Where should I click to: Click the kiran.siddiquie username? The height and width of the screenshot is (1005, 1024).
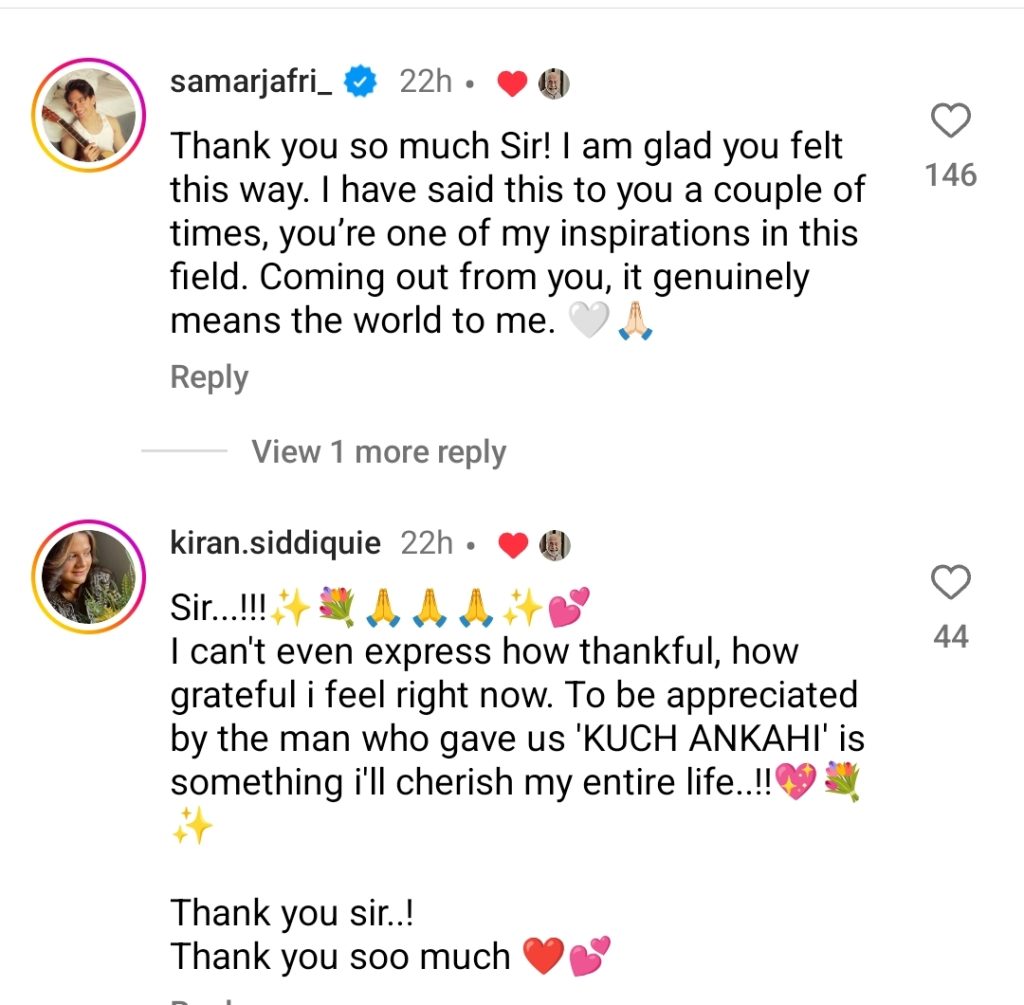(275, 543)
